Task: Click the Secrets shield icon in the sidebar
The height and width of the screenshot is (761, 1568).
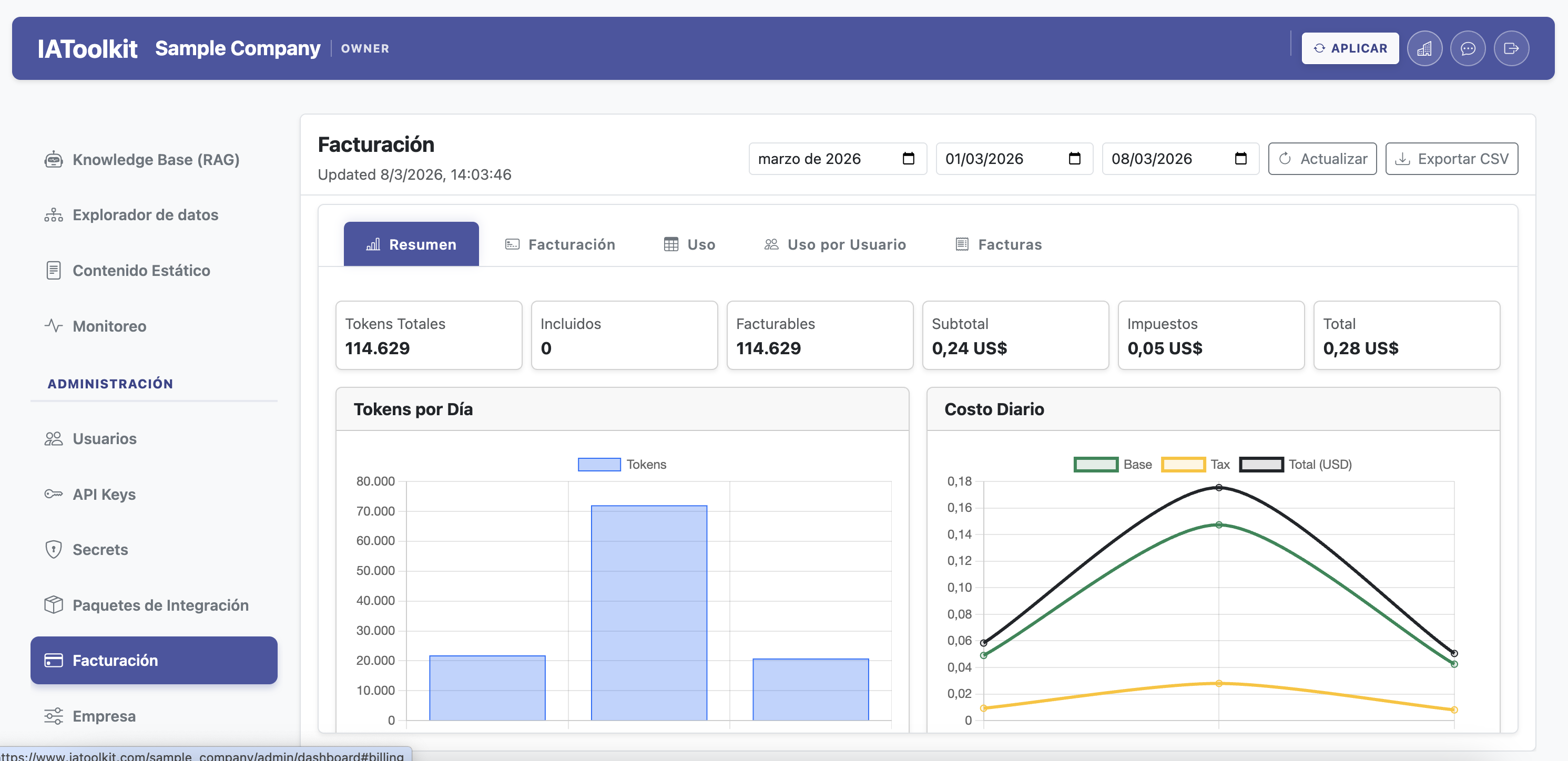Action: [x=54, y=549]
